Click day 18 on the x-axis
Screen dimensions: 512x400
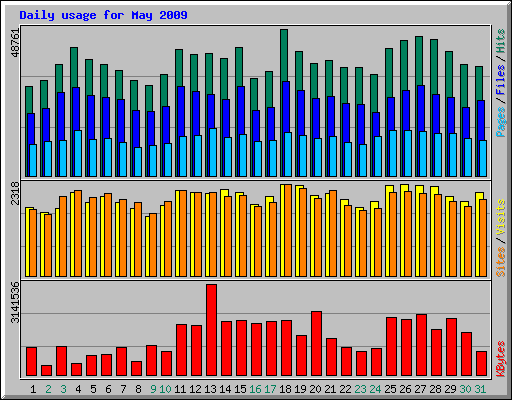(x=285, y=389)
